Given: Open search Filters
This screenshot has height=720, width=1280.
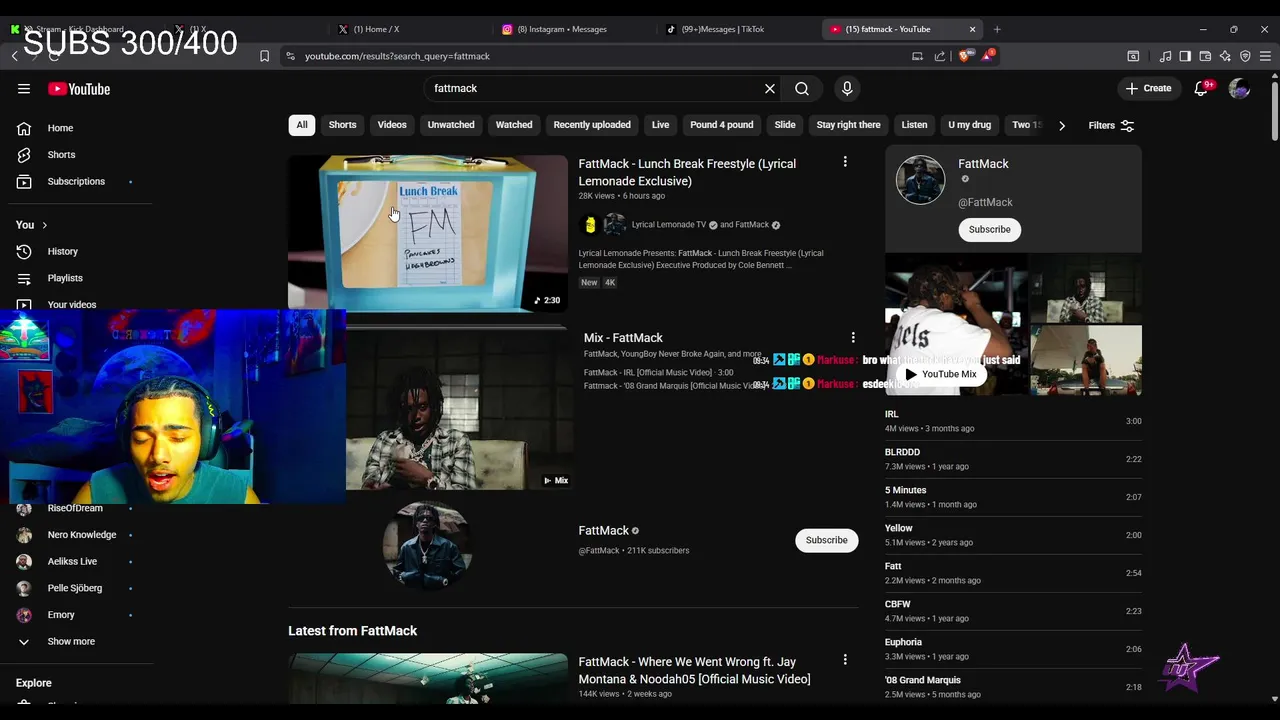Looking at the screenshot, I should 1111,126.
